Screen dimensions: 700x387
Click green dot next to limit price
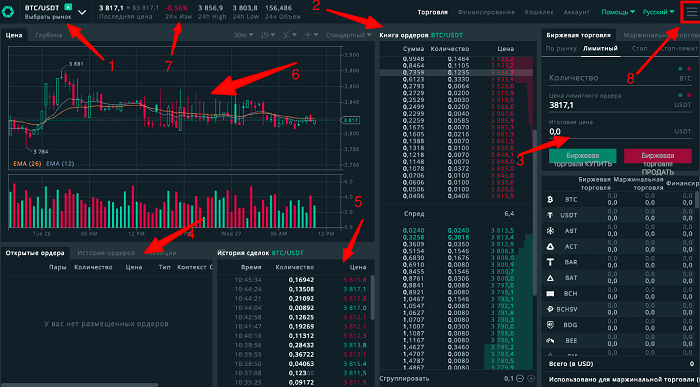680,95
